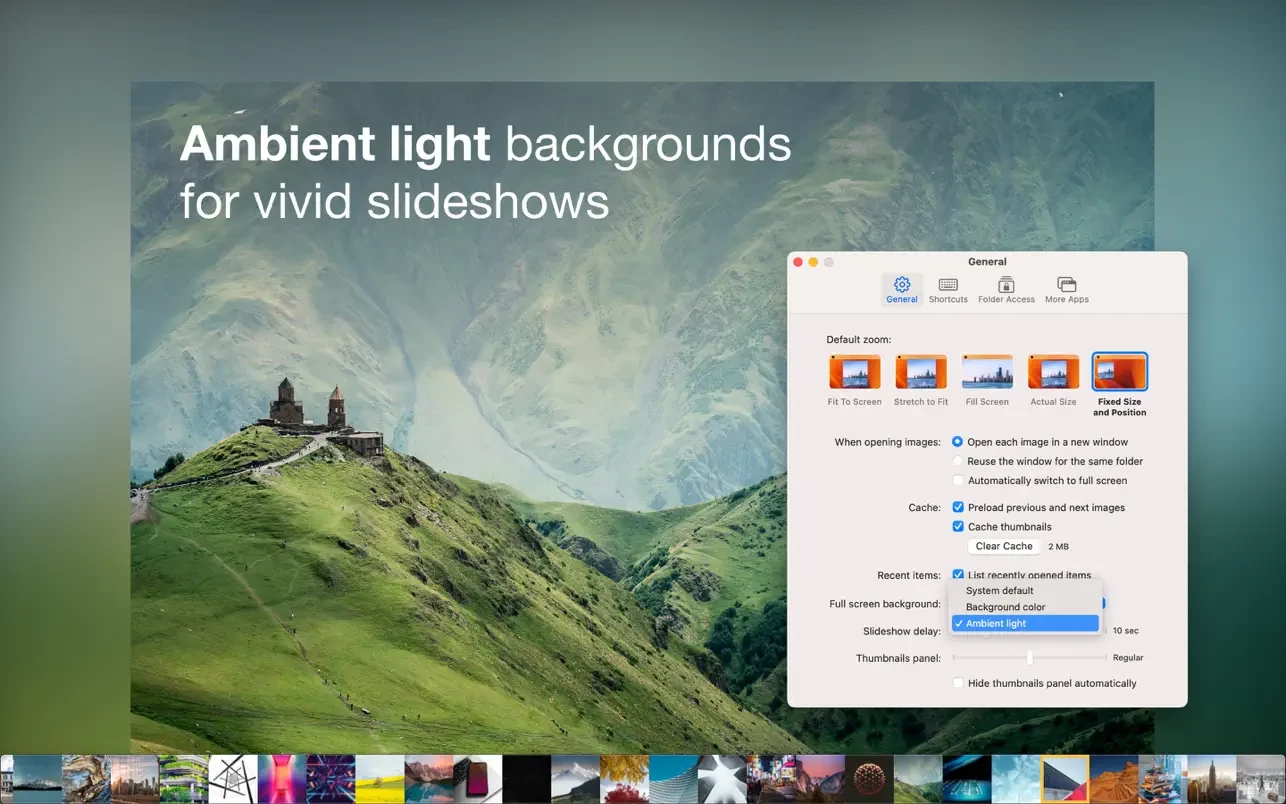
Task: Enable Hide thumbnails panel automatically
Action: click(958, 684)
